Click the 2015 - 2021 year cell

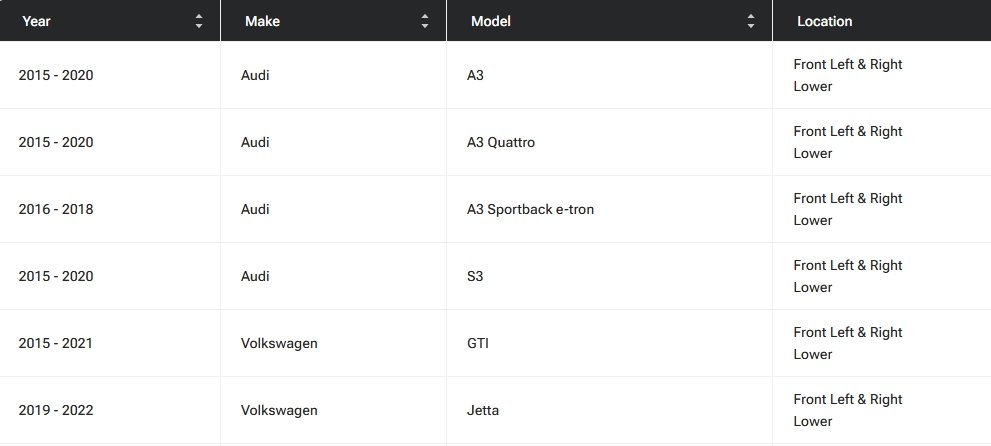pos(55,343)
